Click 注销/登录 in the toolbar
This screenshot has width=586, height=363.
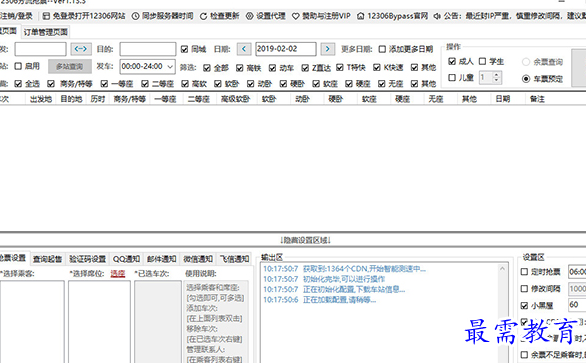(x=16, y=16)
